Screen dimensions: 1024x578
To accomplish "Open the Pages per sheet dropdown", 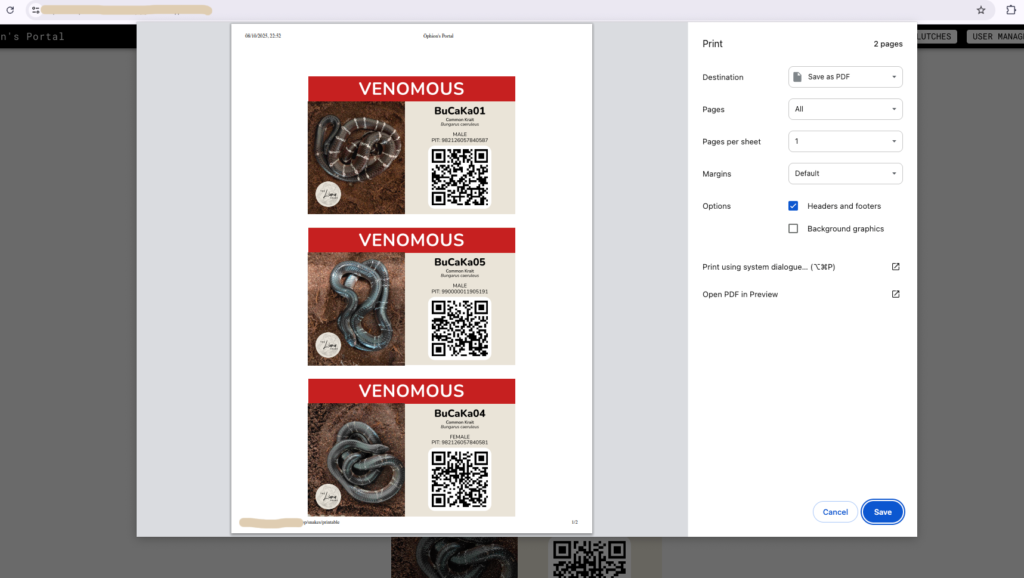I will (x=845, y=141).
